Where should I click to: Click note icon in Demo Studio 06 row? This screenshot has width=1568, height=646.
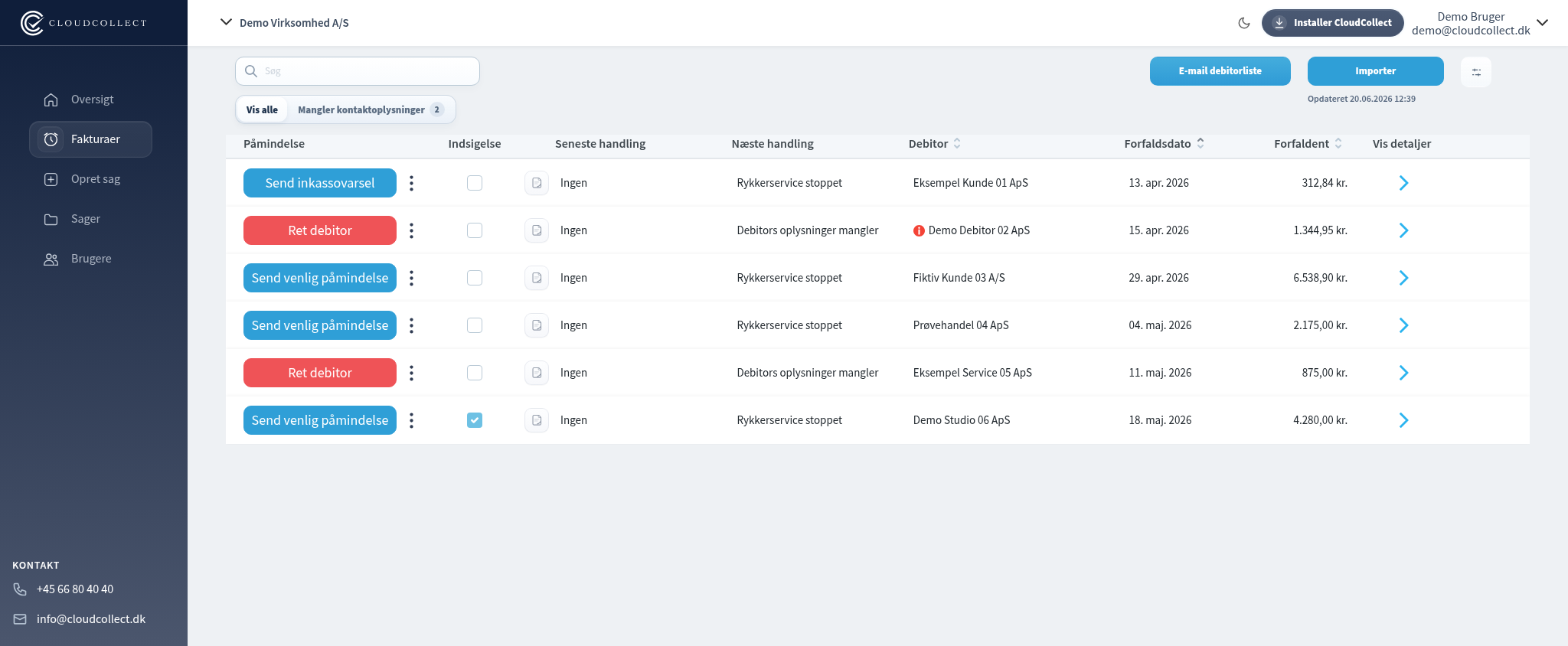[x=537, y=420]
